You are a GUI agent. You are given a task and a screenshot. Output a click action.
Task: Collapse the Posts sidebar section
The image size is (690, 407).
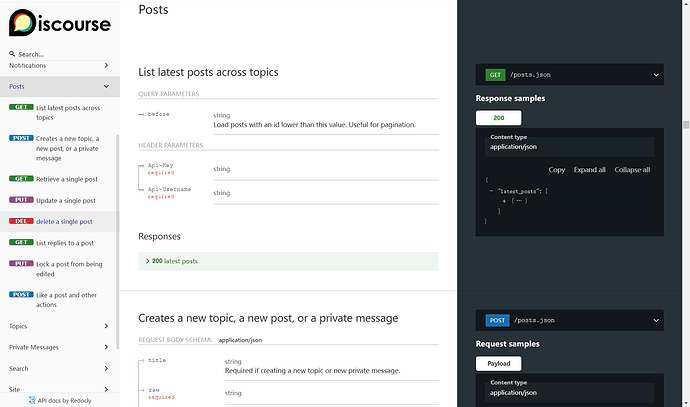click(x=59, y=87)
